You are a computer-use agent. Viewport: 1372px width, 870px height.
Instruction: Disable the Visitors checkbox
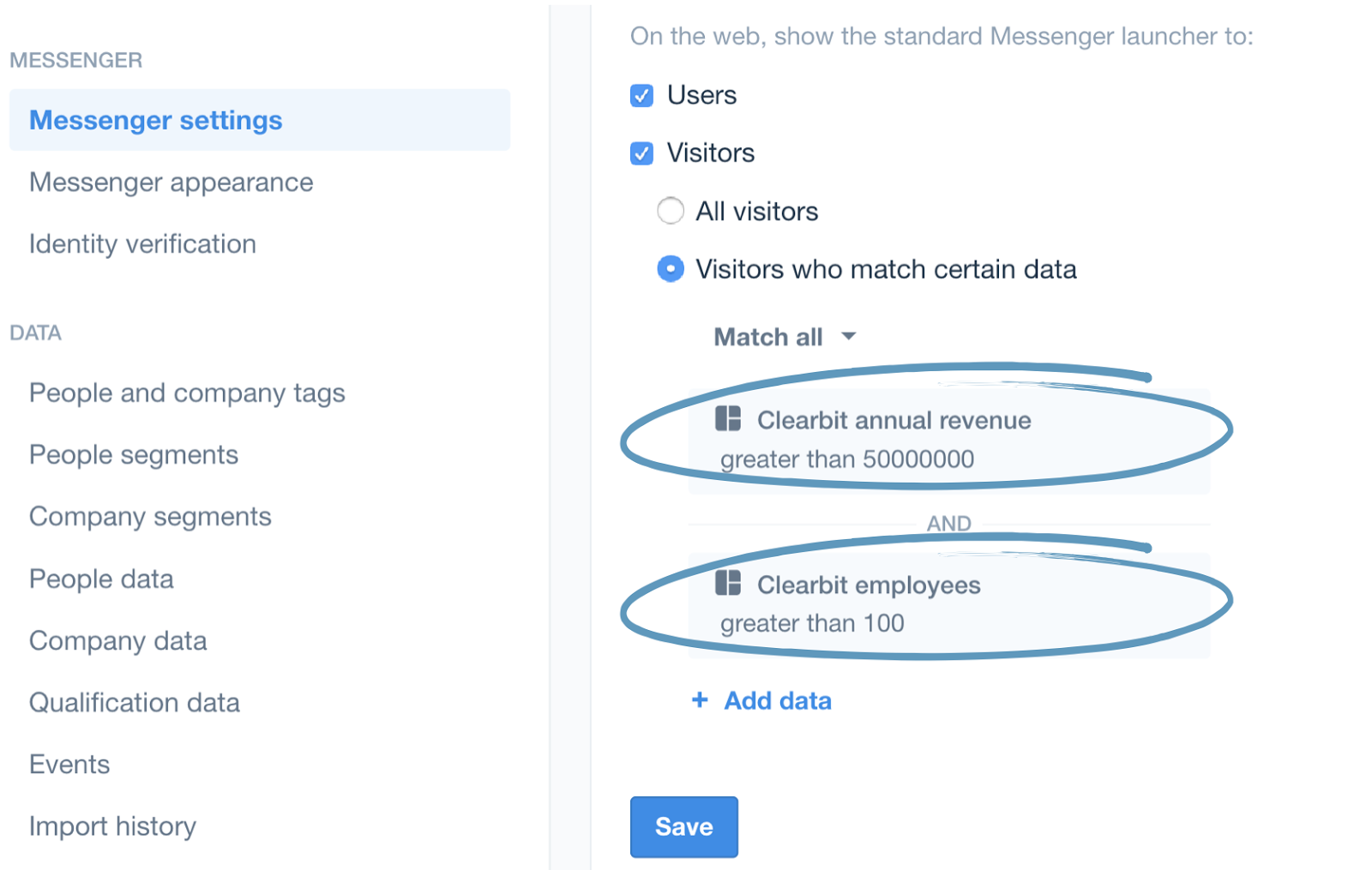tap(641, 153)
